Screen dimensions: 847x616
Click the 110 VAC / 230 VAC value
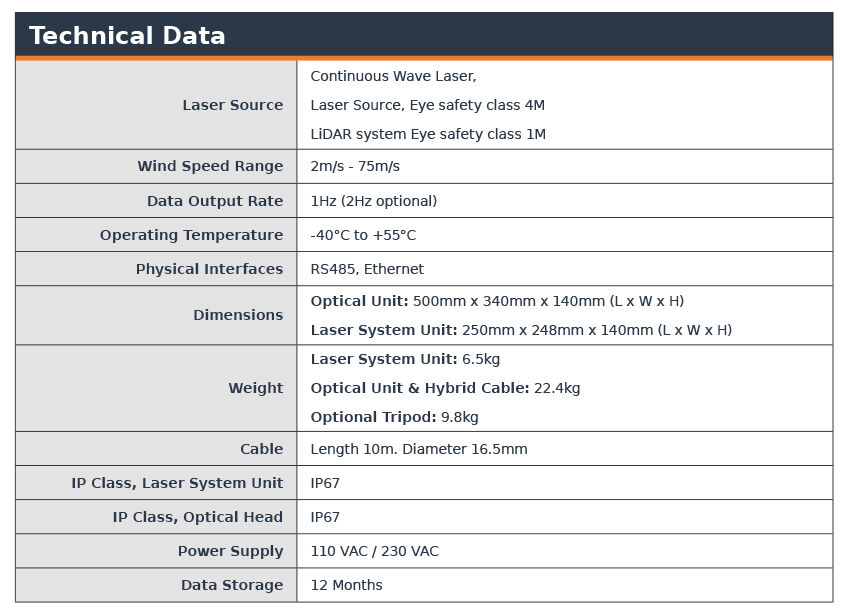click(x=374, y=551)
